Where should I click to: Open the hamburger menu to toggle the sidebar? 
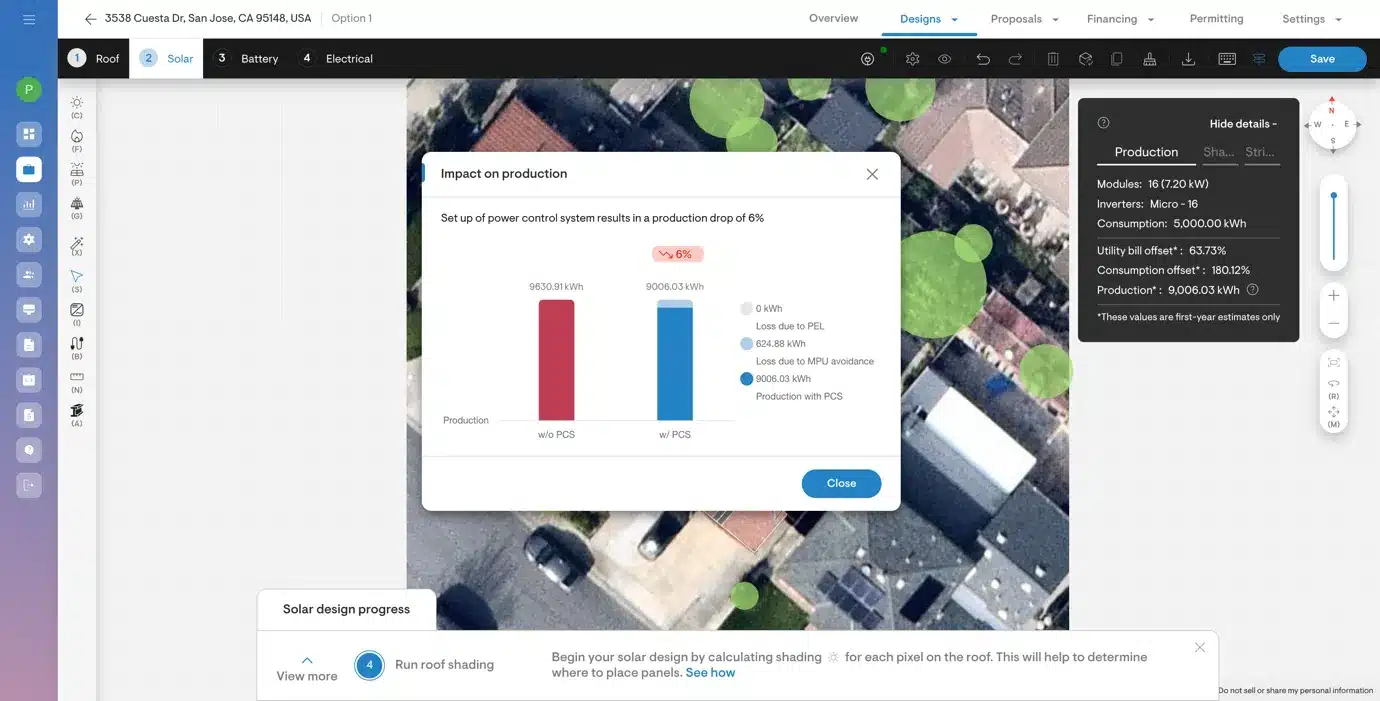pos(29,19)
